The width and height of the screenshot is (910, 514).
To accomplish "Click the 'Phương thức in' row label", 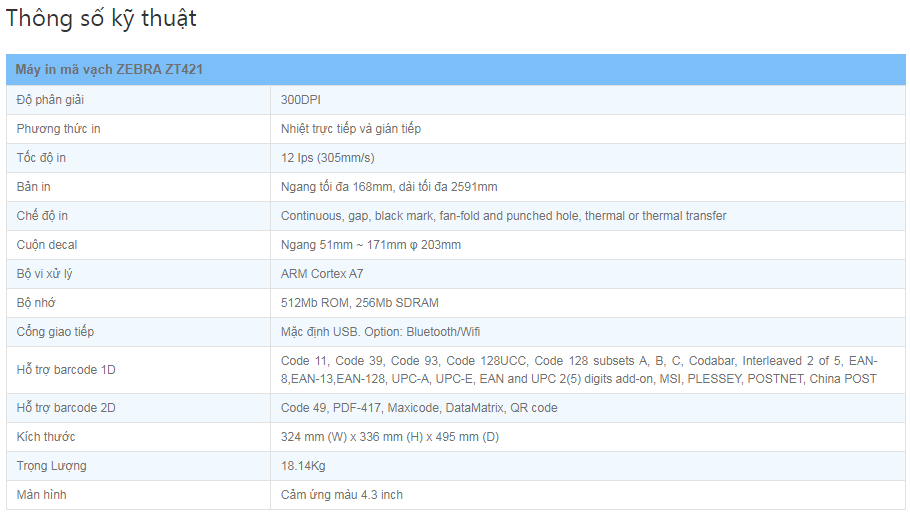I will pyautogui.click(x=59, y=129).
